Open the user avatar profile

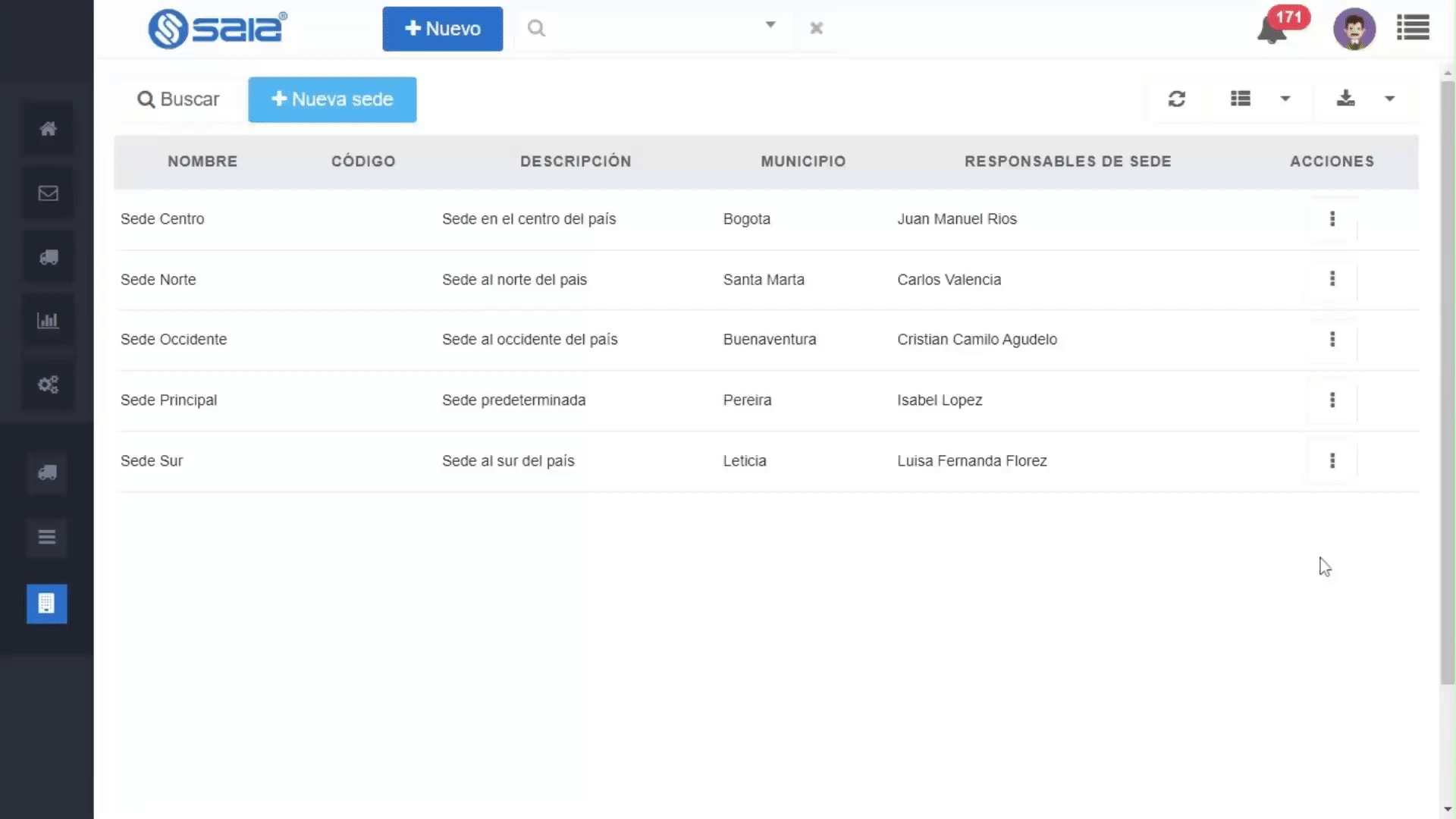[1354, 30]
